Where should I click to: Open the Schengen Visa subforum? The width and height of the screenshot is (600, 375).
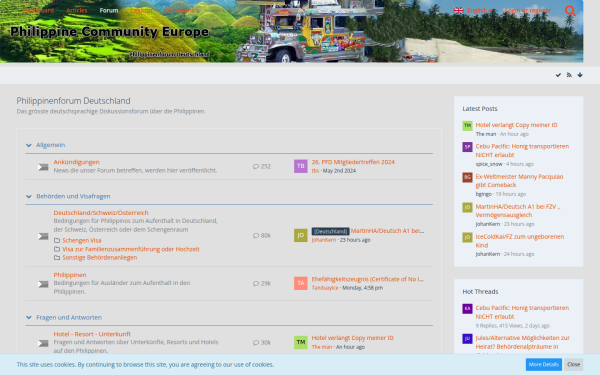[x=82, y=240]
